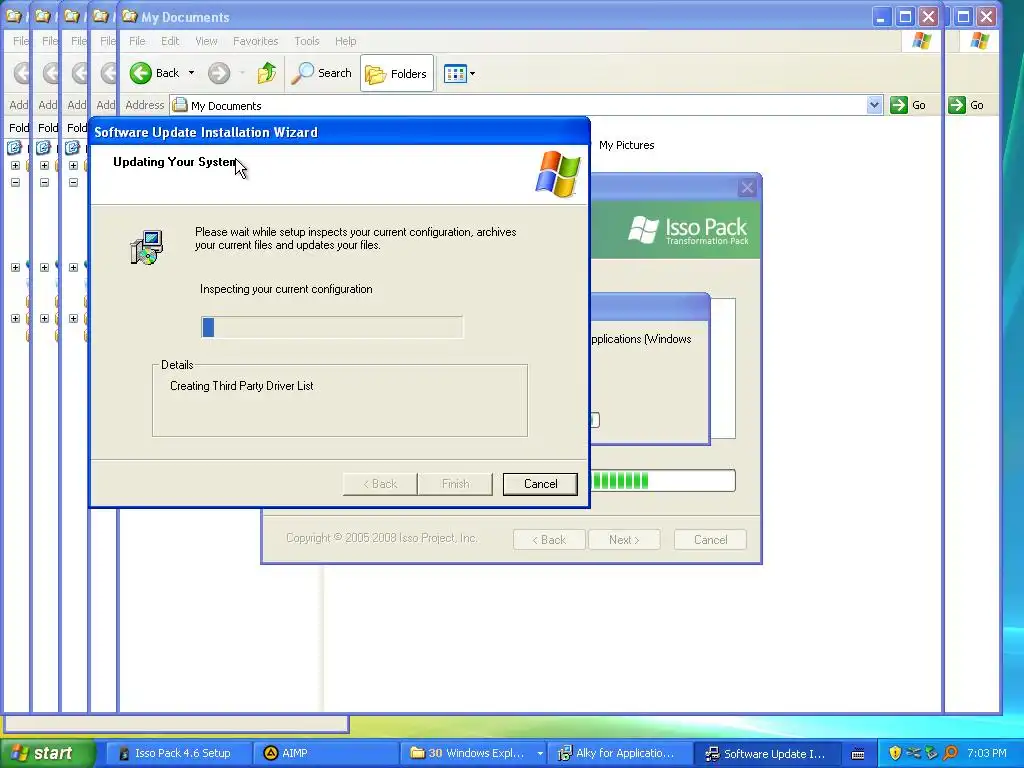Click the orange magnifier tray icon
Viewport: 1024px width, 768px height.
coord(950,753)
